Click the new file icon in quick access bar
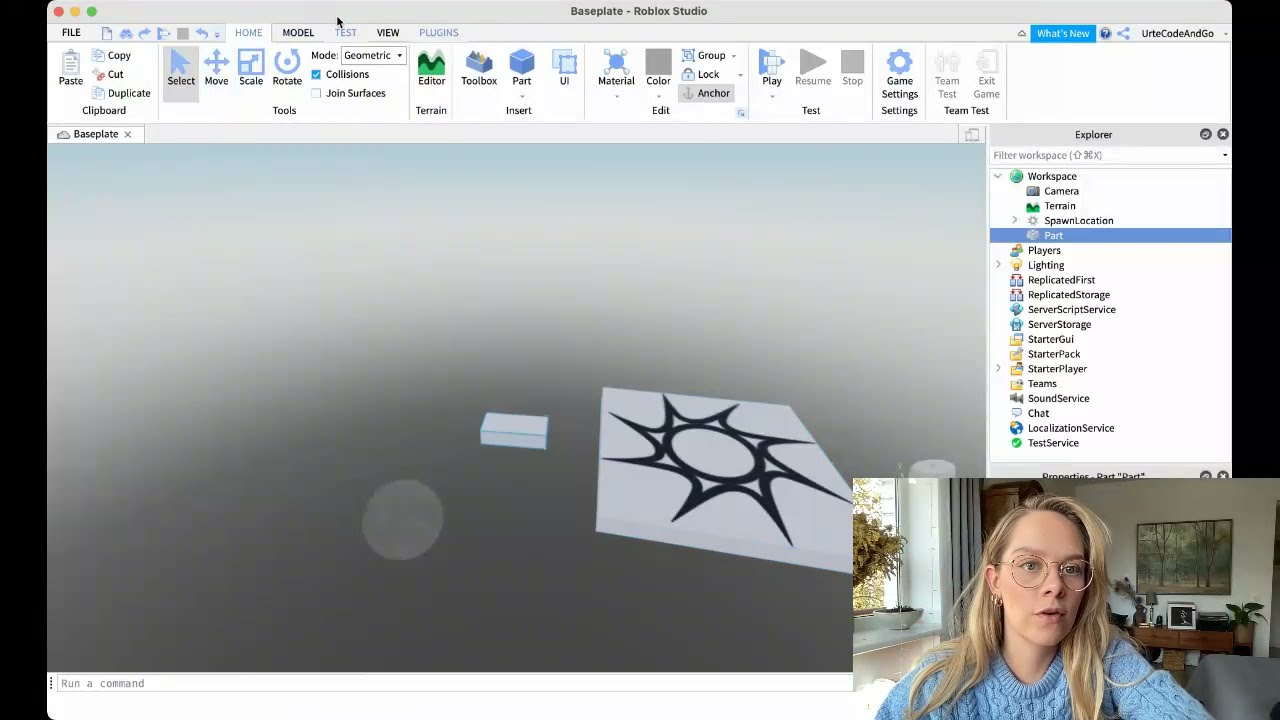The image size is (1280, 720). tap(107, 33)
